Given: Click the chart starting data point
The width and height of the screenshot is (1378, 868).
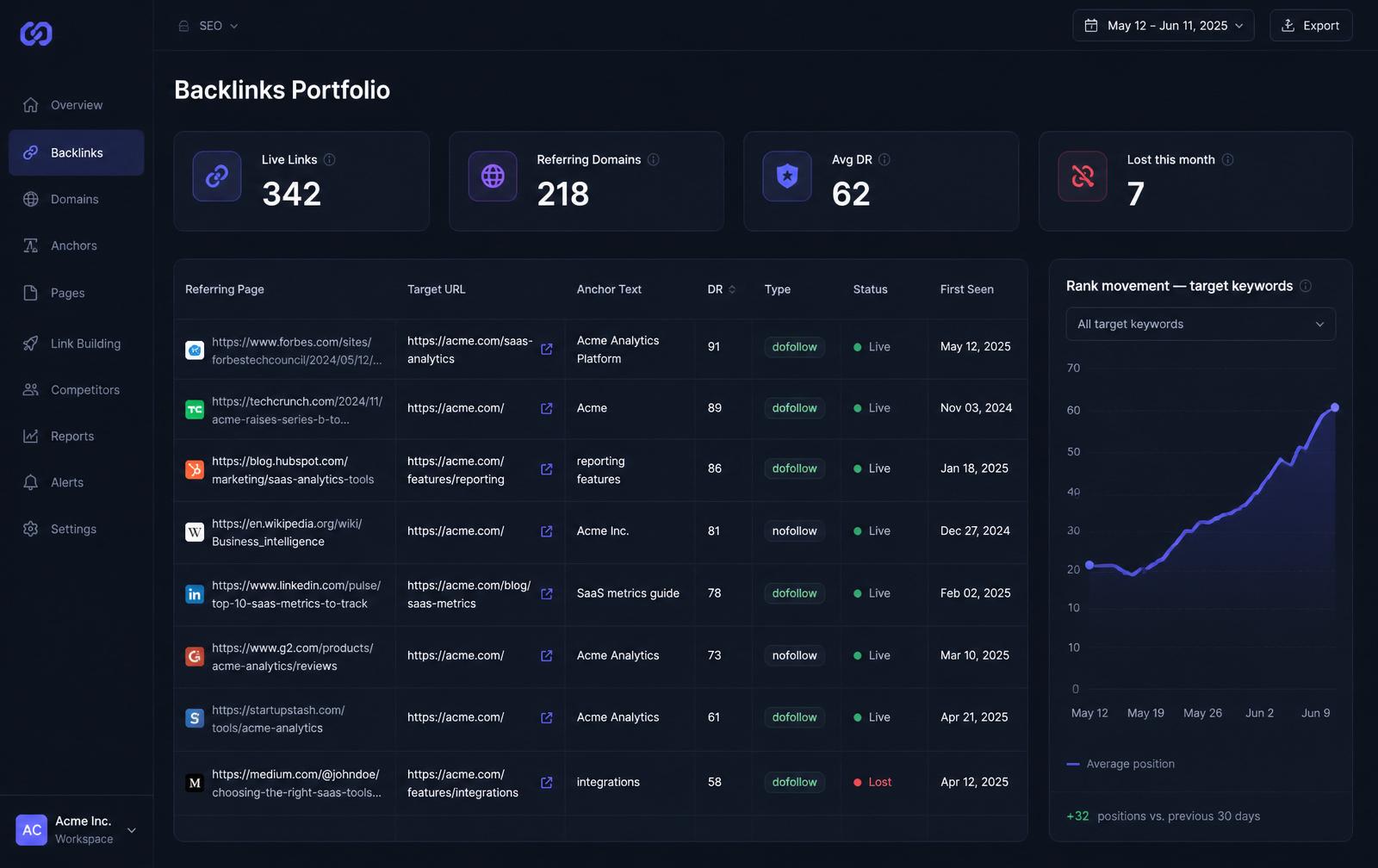Looking at the screenshot, I should click(1089, 565).
